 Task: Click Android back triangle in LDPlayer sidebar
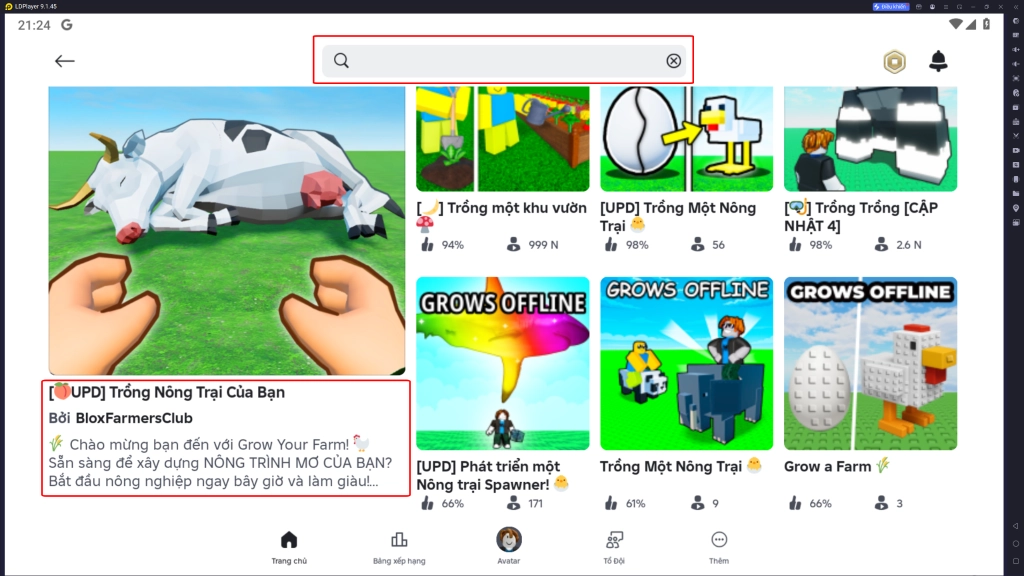click(x=1016, y=526)
